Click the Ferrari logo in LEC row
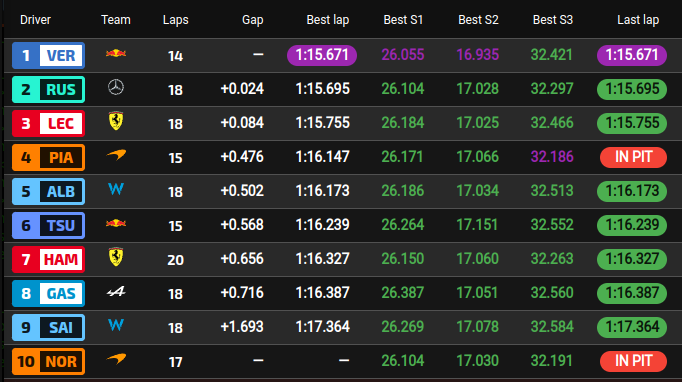This screenshot has height=382, width=682. pyautogui.click(x=116, y=121)
